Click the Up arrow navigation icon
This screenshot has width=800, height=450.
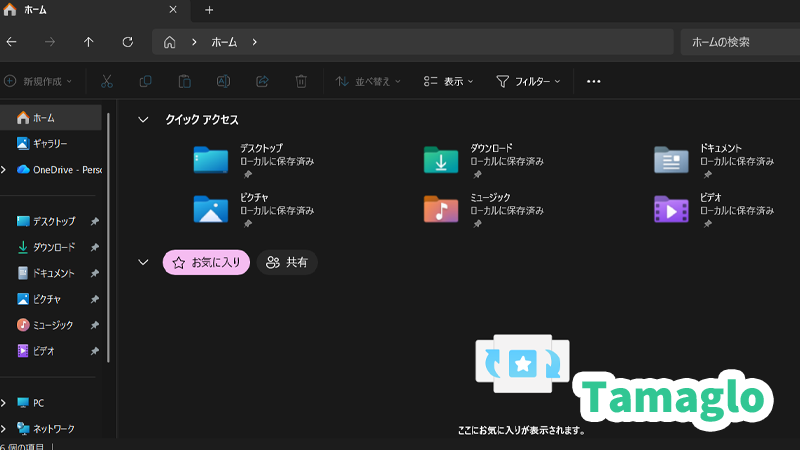[x=89, y=42]
